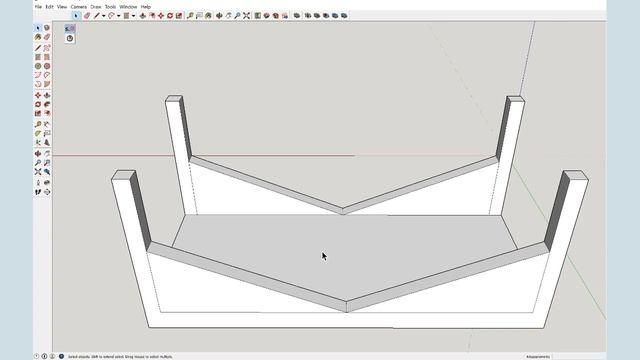The image size is (640, 360).
Task: Click Zoom Extents in the top toolbar
Action: pyautogui.click(x=246, y=16)
